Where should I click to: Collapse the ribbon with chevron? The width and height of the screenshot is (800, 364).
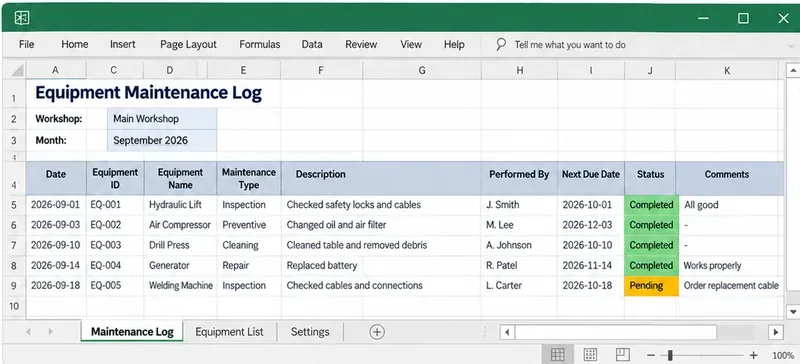(x=790, y=45)
